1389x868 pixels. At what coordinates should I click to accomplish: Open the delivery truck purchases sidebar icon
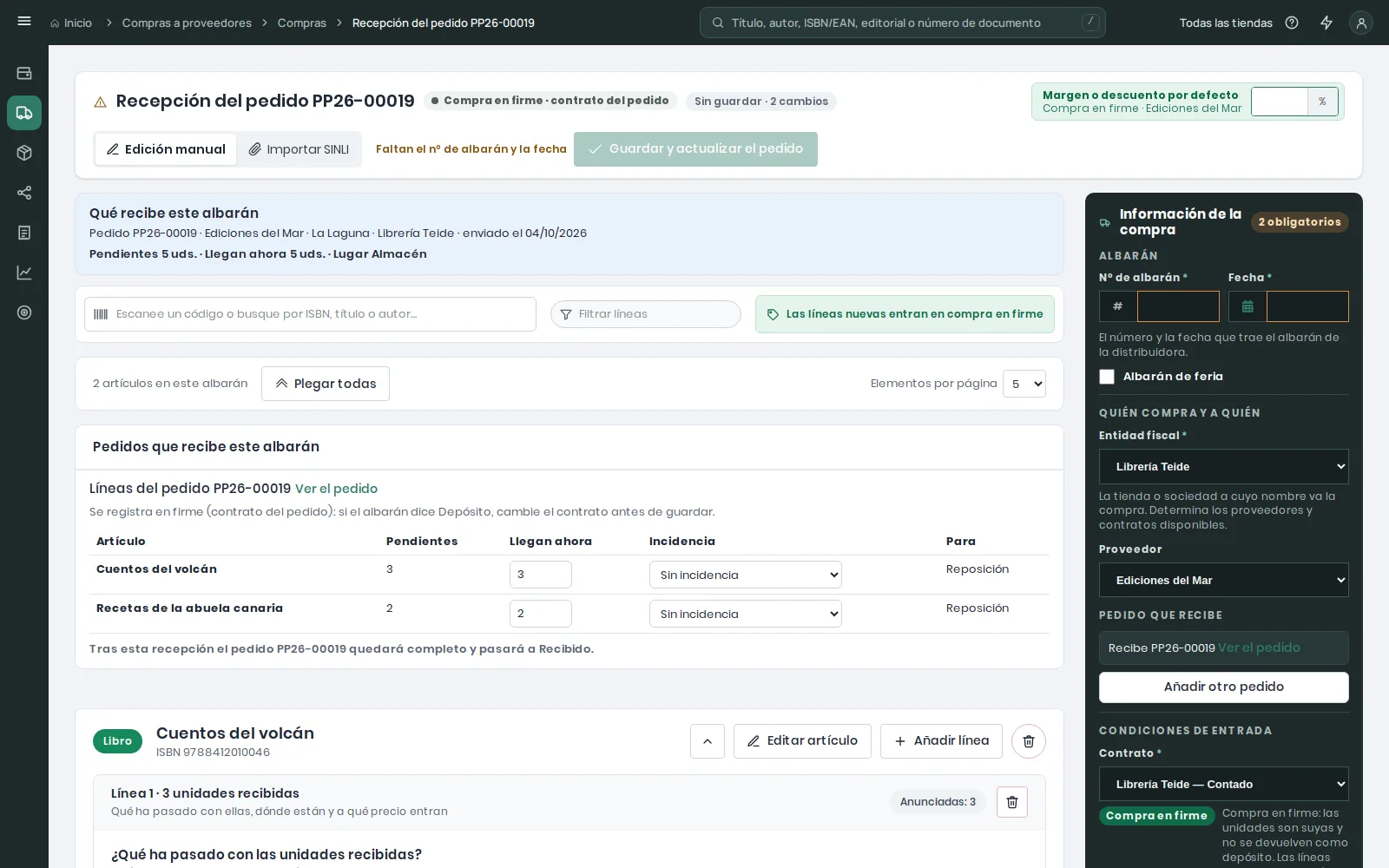click(x=24, y=113)
